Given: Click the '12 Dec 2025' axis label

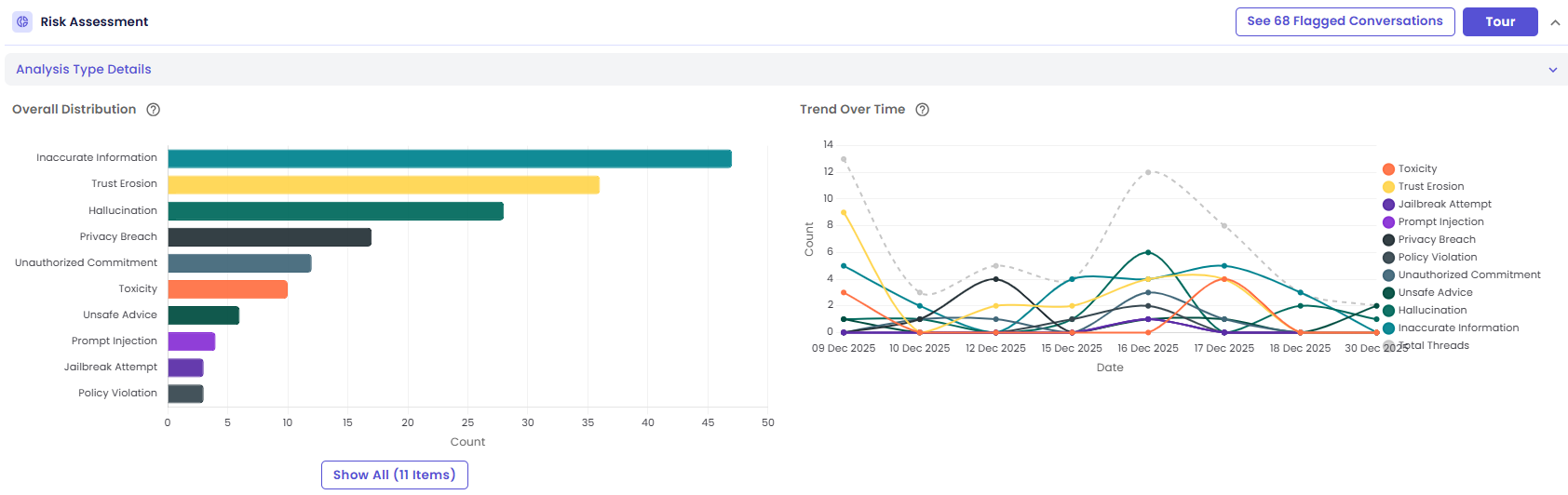Looking at the screenshot, I should click(x=995, y=348).
